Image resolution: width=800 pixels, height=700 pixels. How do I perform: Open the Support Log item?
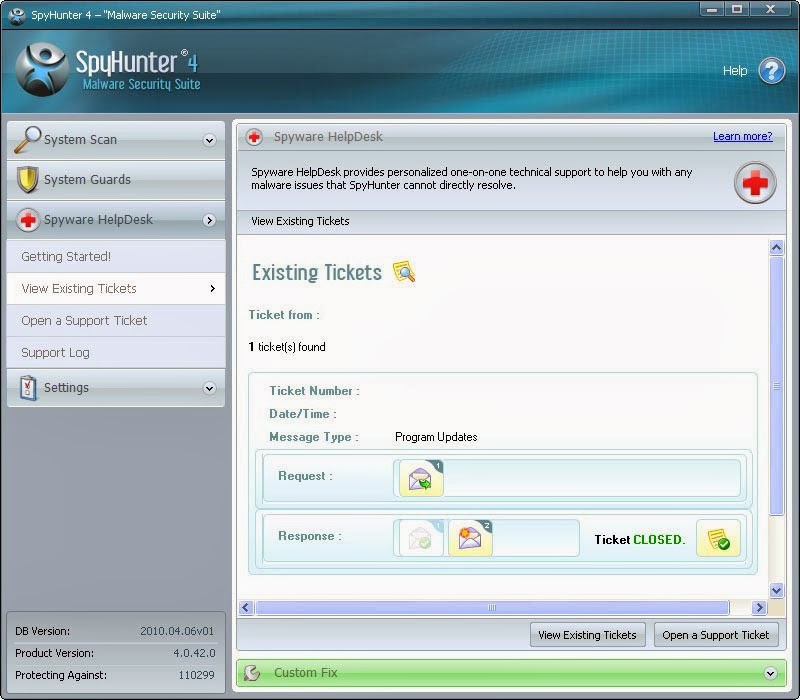(55, 353)
